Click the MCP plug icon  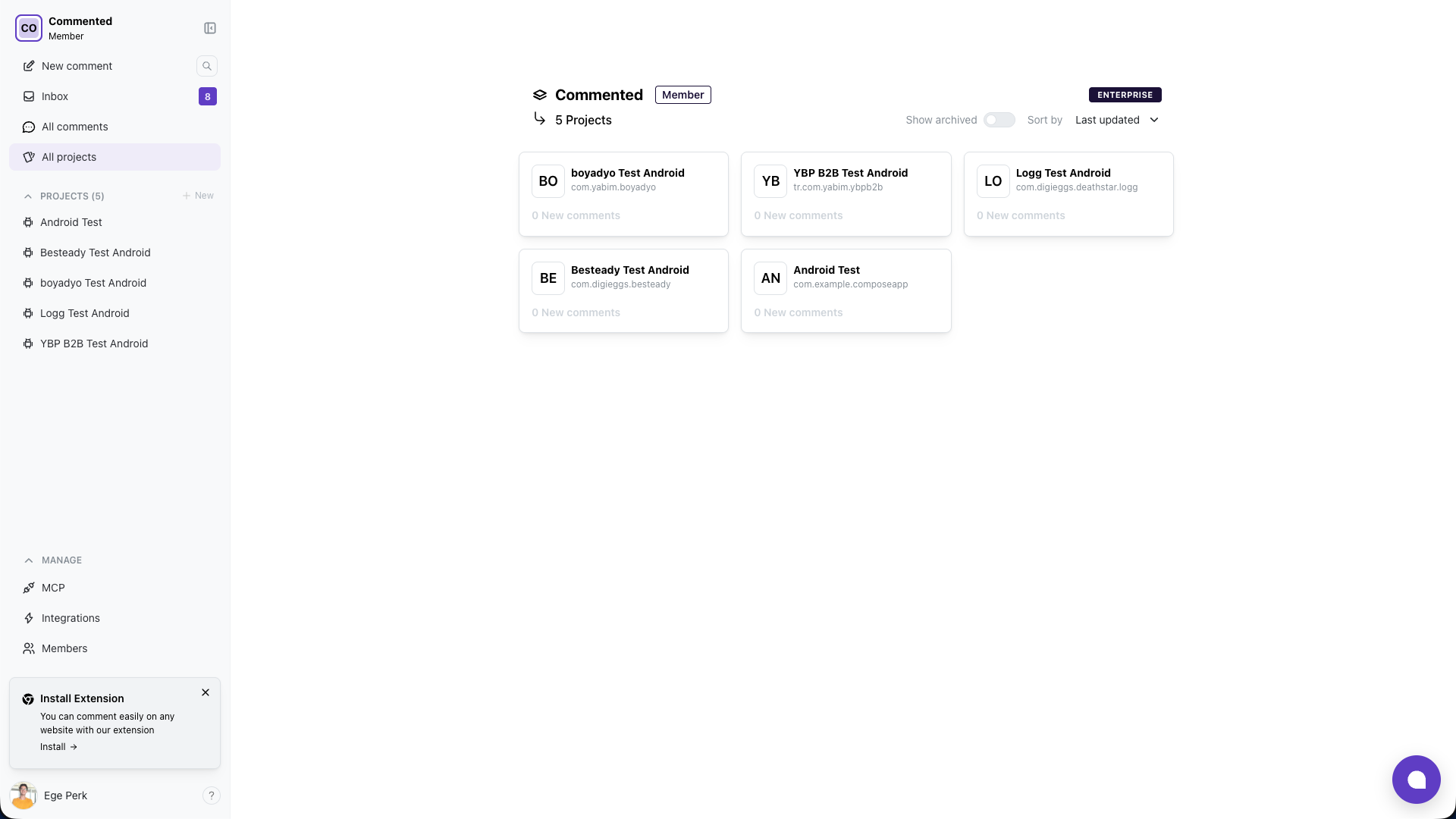click(29, 588)
